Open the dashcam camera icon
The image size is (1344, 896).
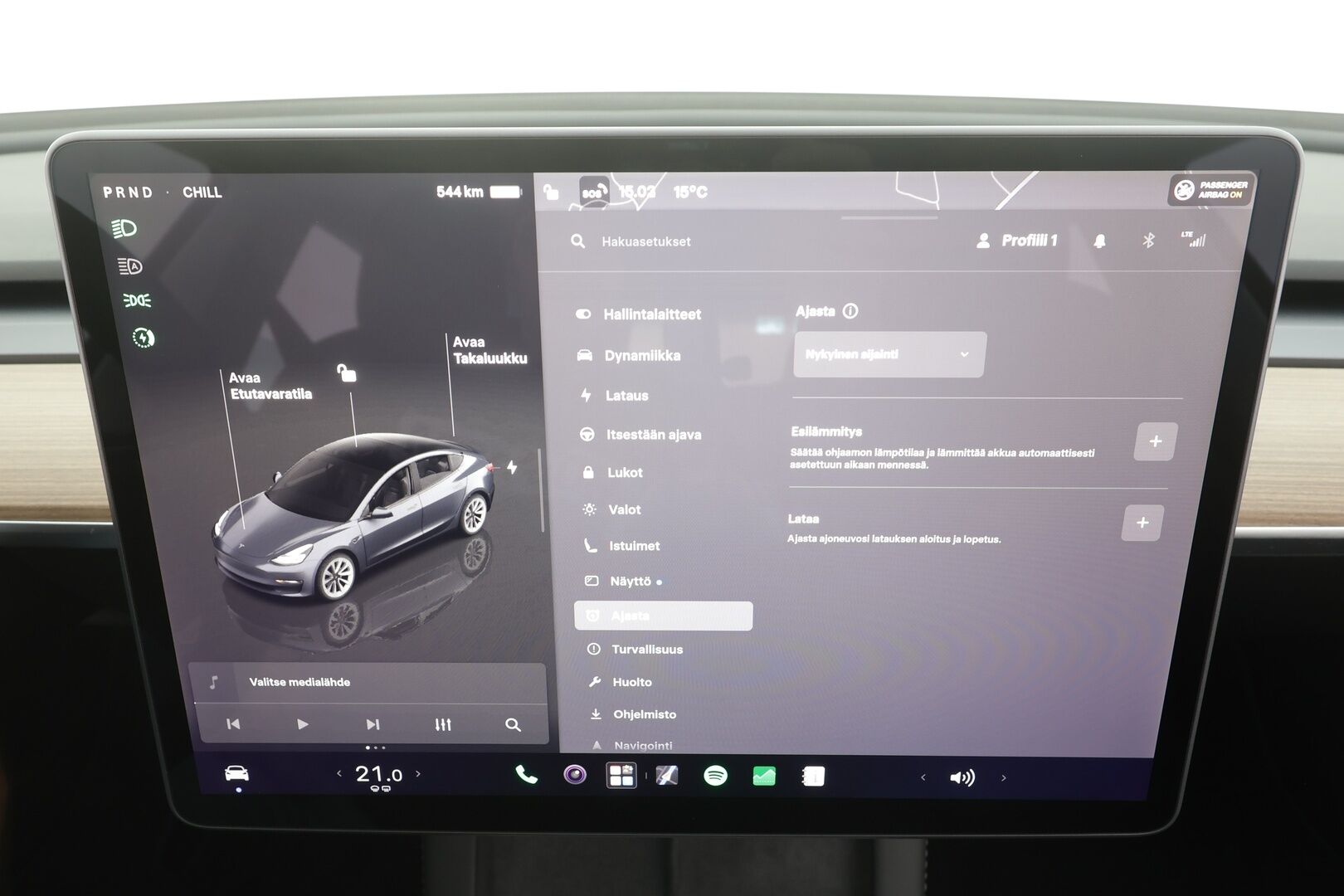(x=574, y=775)
